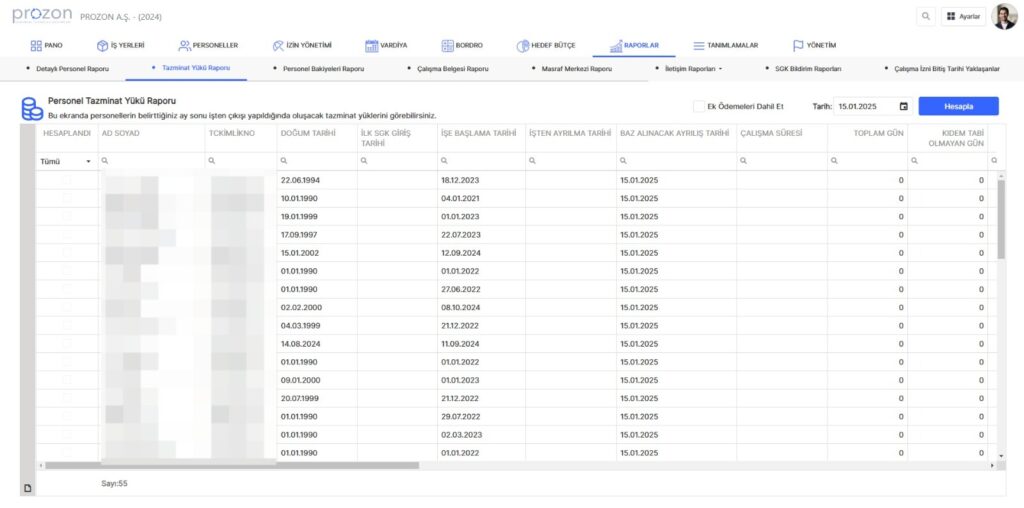Open the Tümü filter dropdown

[66, 161]
